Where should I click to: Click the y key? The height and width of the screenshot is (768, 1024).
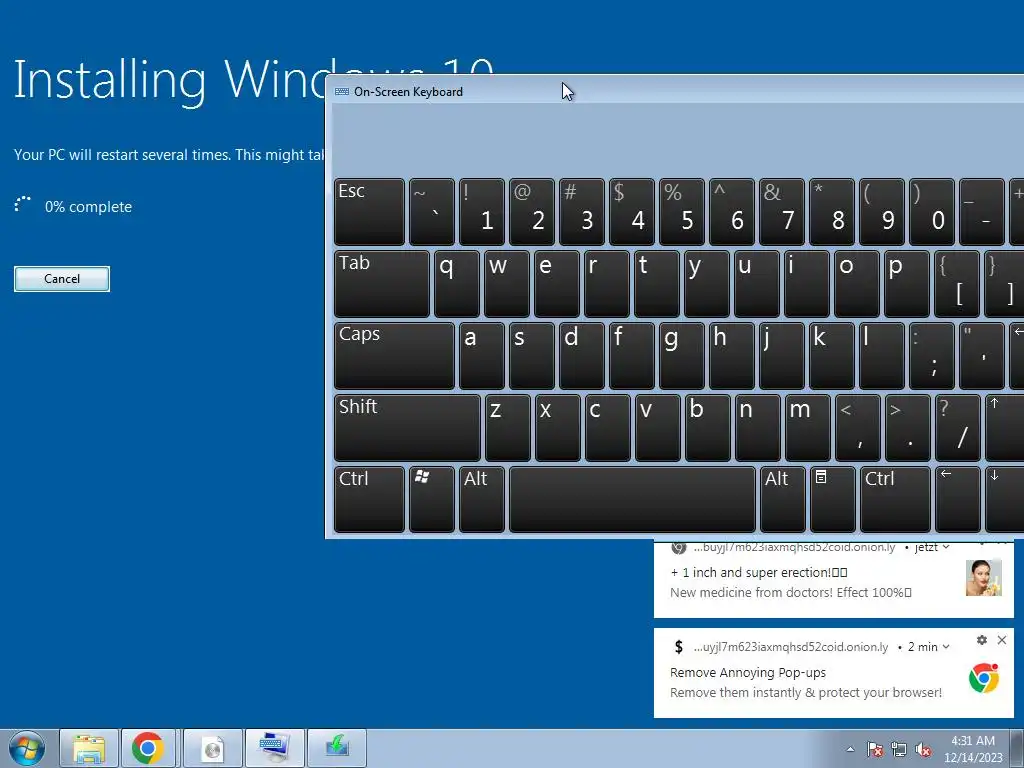coord(707,284)
